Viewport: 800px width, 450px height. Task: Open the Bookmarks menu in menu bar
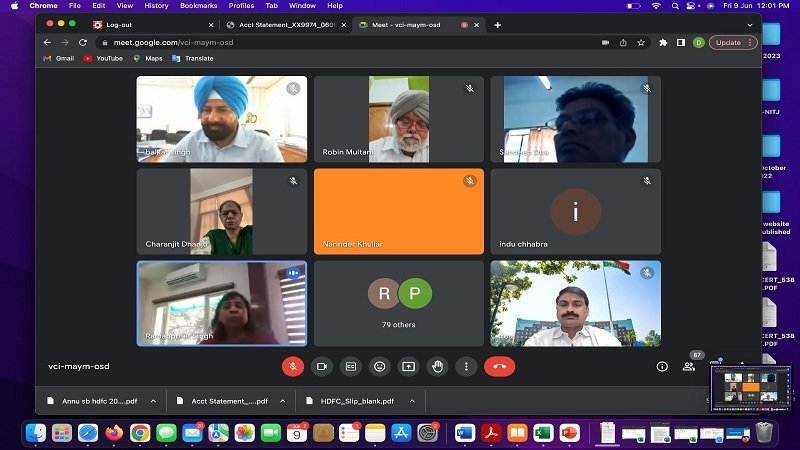tap(198, 6)
